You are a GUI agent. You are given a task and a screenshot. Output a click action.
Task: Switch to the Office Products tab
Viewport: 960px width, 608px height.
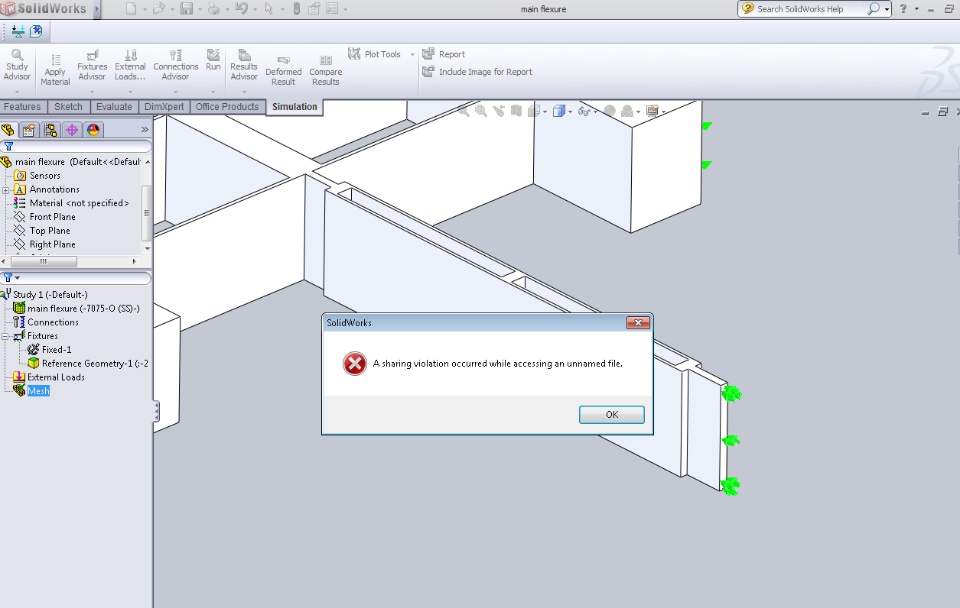click(227, 107)
